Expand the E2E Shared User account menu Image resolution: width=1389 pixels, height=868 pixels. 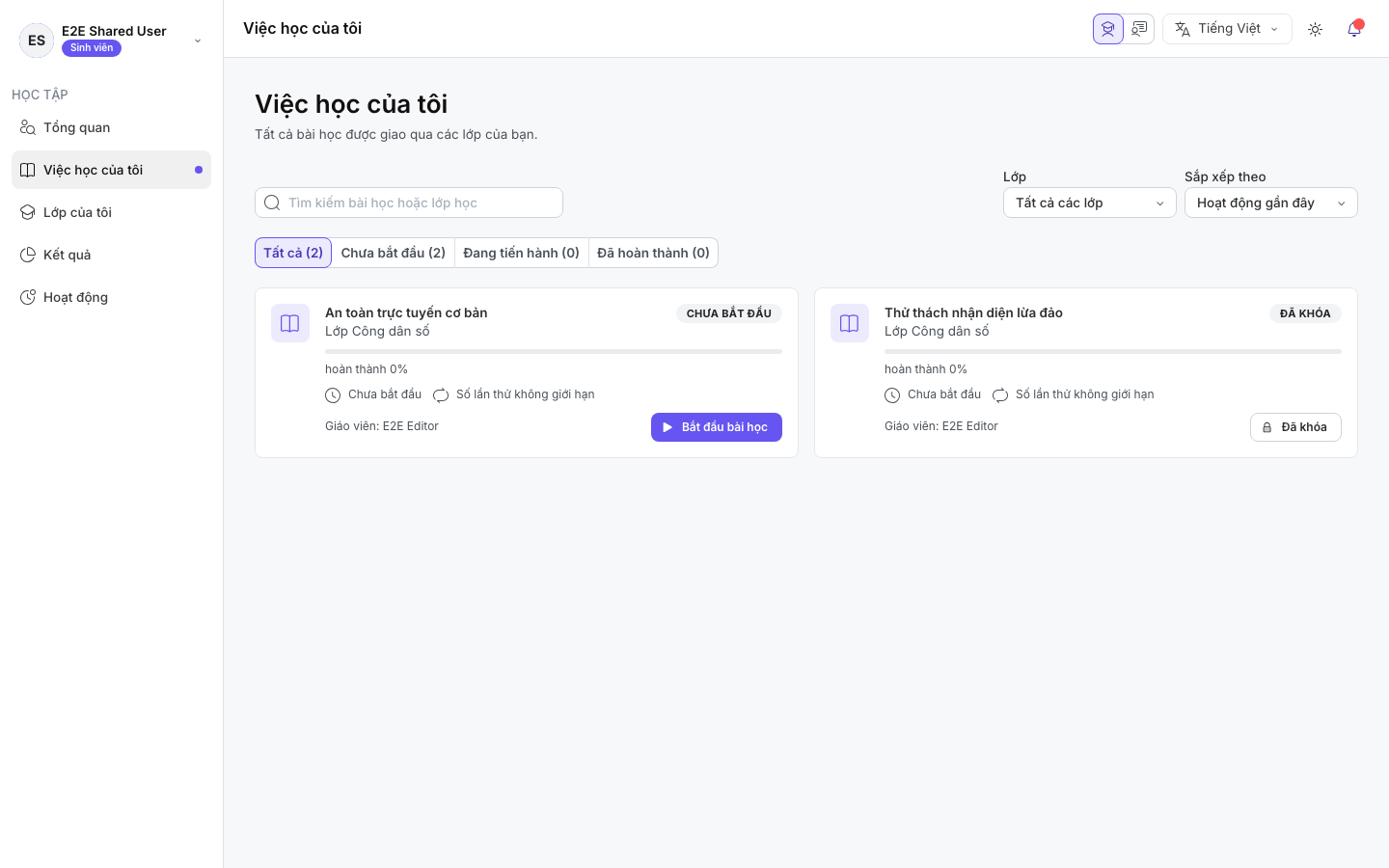pyautogui.click(x=111, y=40)
